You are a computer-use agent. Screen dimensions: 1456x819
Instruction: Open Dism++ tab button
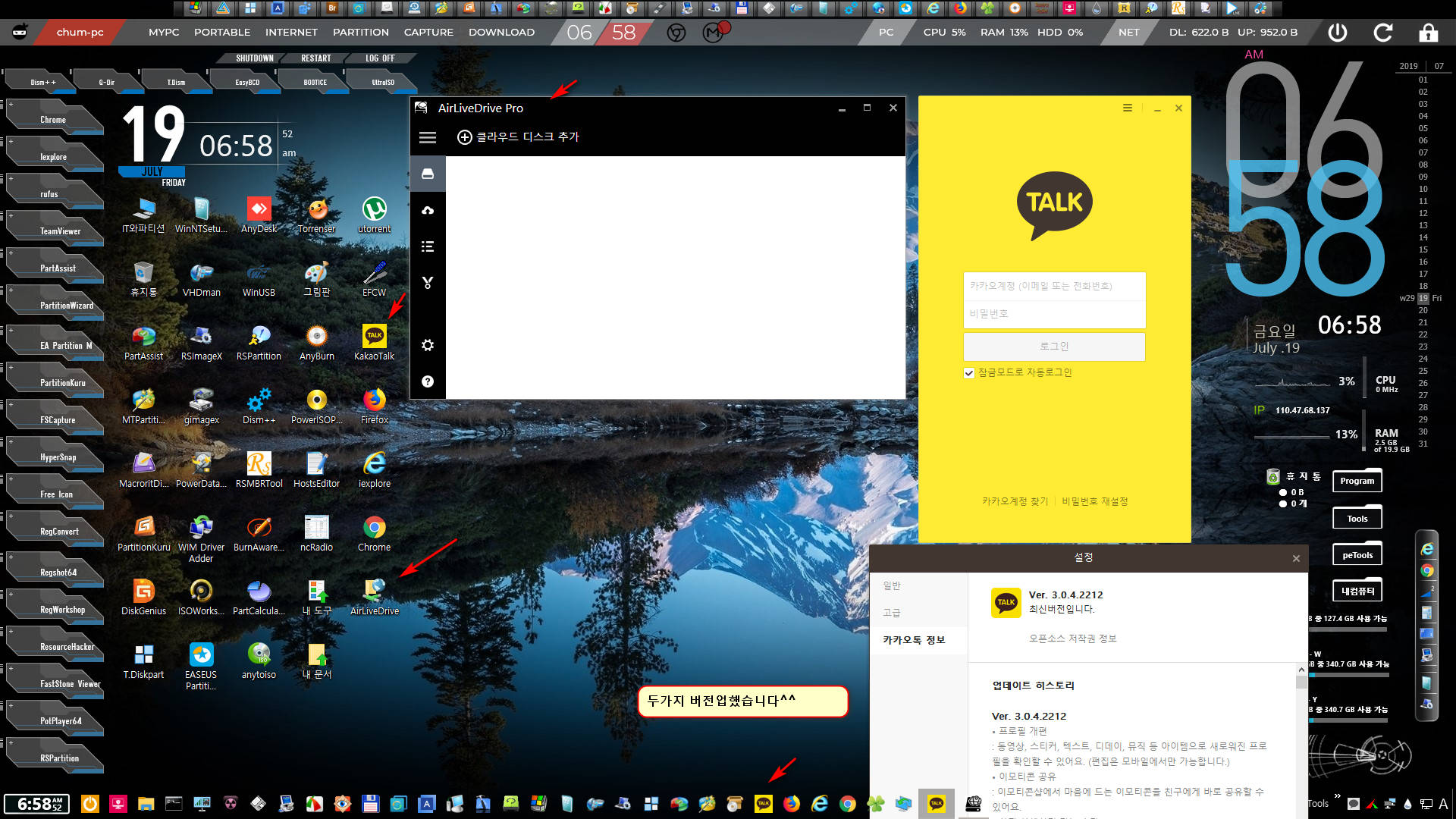tap(42, 82)
